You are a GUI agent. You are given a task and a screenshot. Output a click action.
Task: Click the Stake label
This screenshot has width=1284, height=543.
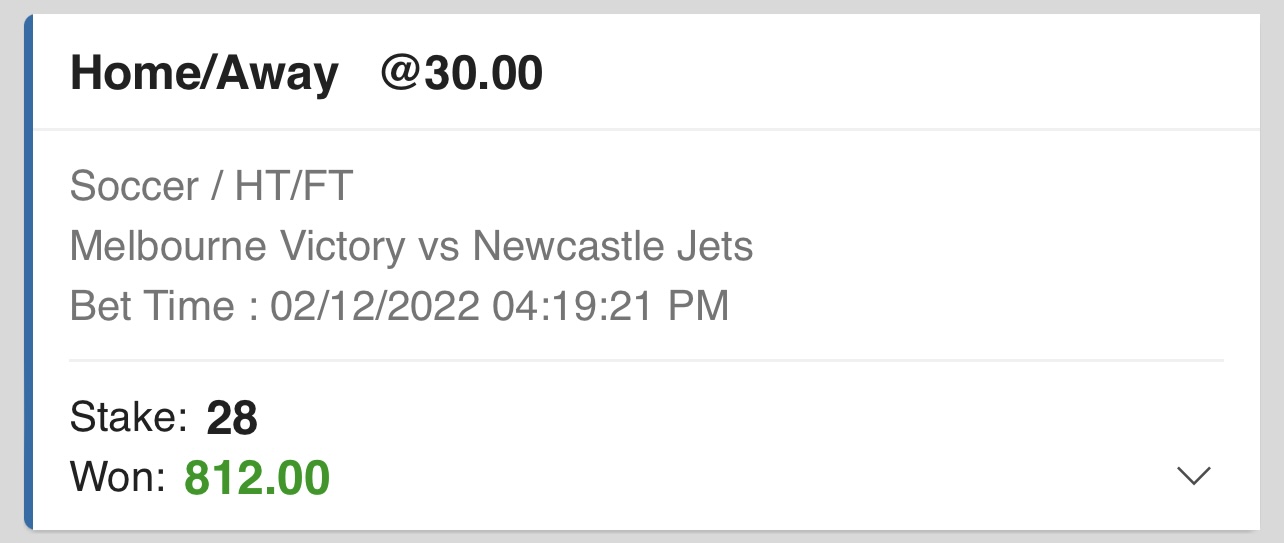pos(129,418)
